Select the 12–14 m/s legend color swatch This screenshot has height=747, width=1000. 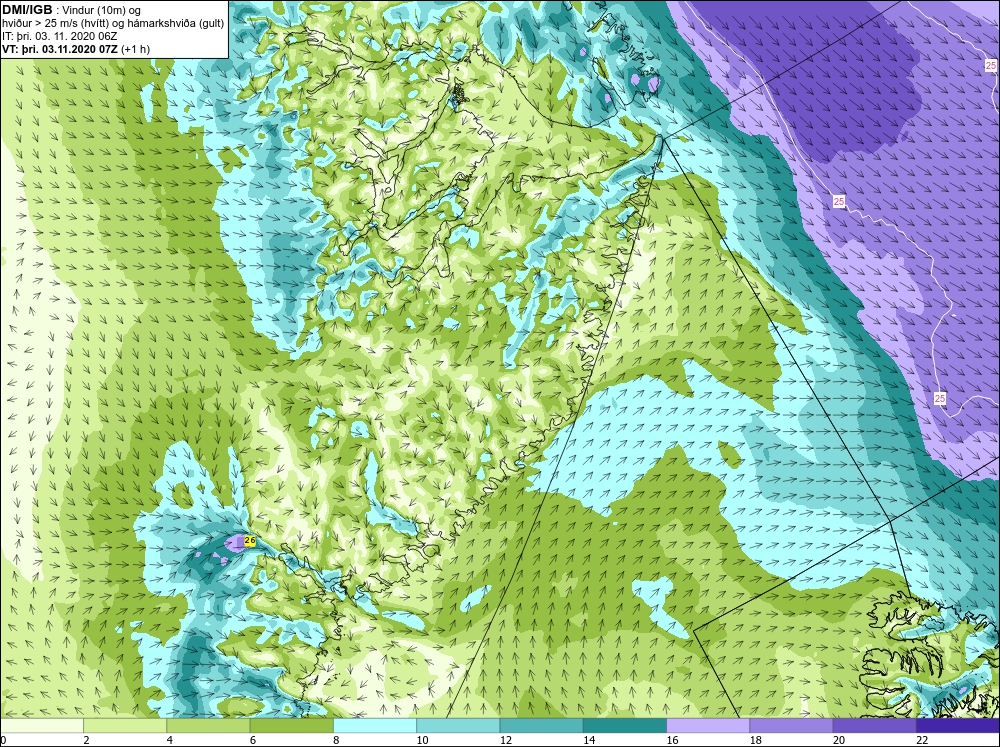[x=541, y=725]
